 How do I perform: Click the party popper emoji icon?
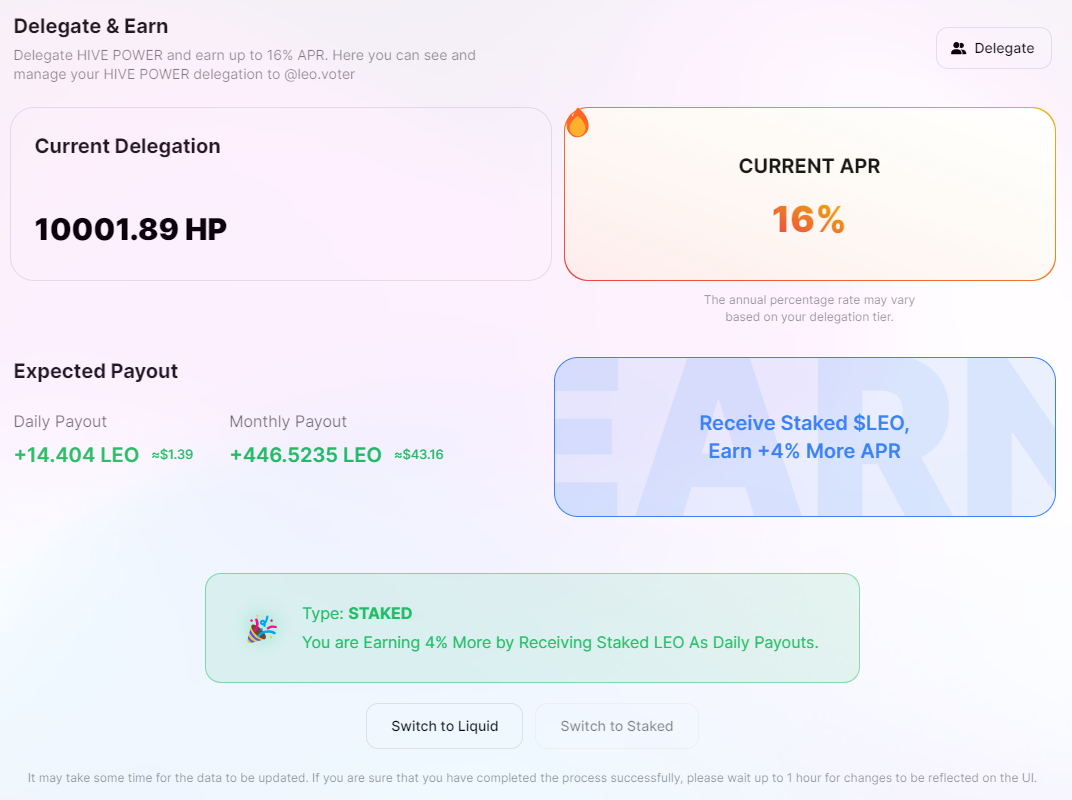point(262,628)
